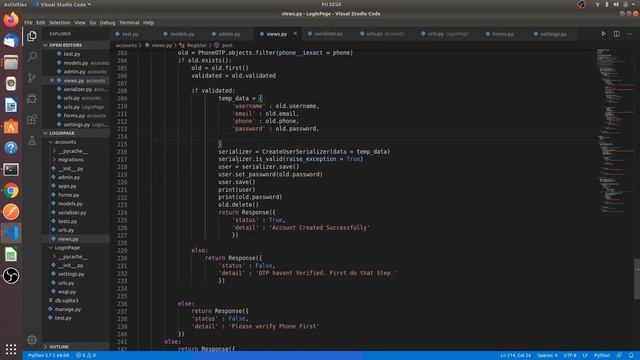
Task: Open wsgi.py in explorer tree
Action: tap(67, 292)
